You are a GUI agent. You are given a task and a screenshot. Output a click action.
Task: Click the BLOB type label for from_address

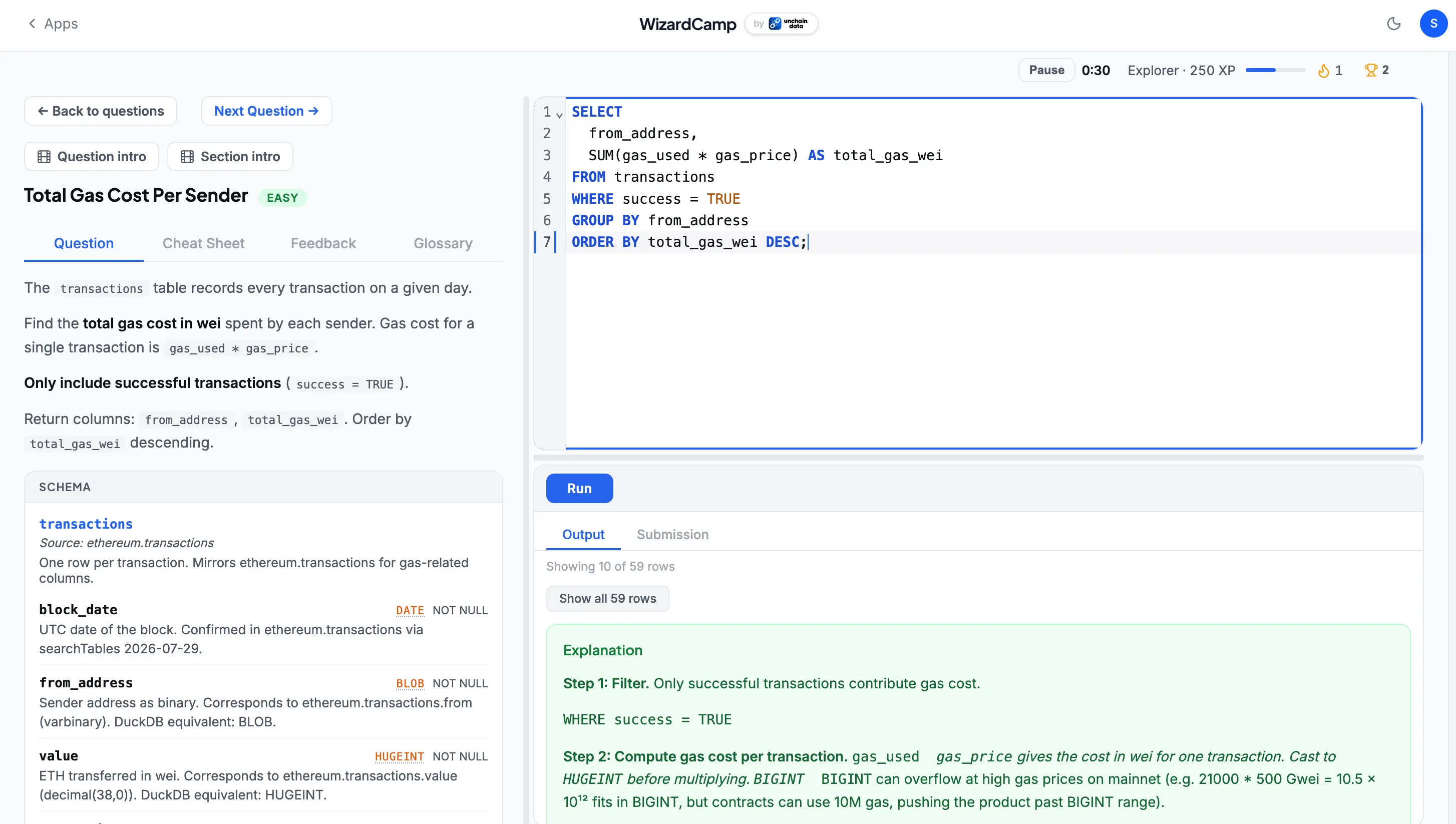coord(410,683)
